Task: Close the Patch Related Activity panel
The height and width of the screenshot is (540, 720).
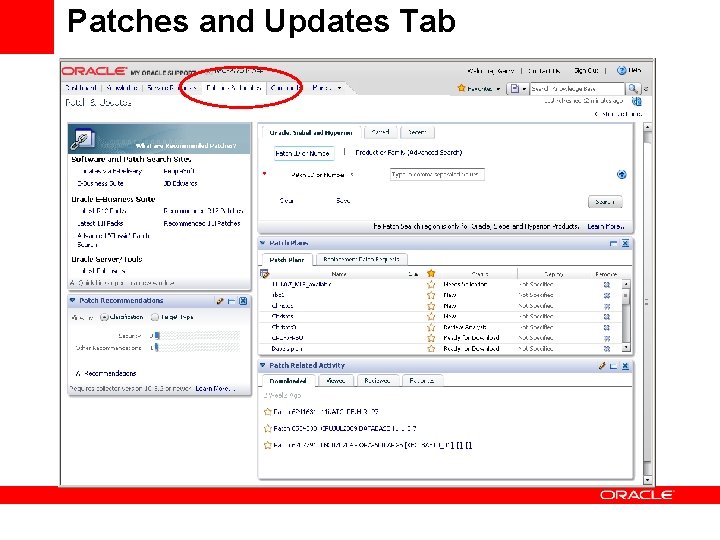Action: pyautogui.click(x=625, y=366)
